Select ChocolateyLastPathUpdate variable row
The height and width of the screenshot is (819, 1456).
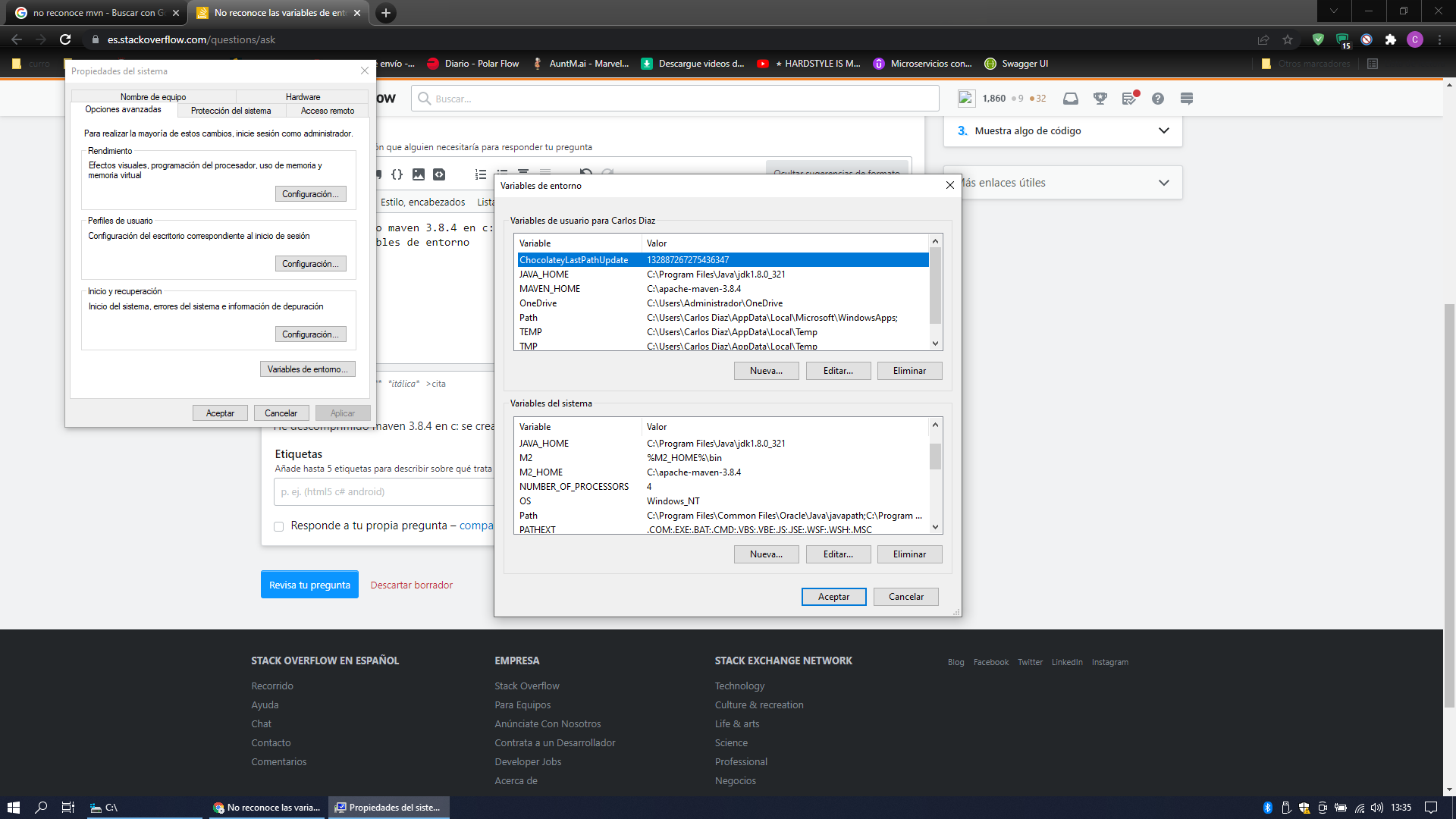723,260
